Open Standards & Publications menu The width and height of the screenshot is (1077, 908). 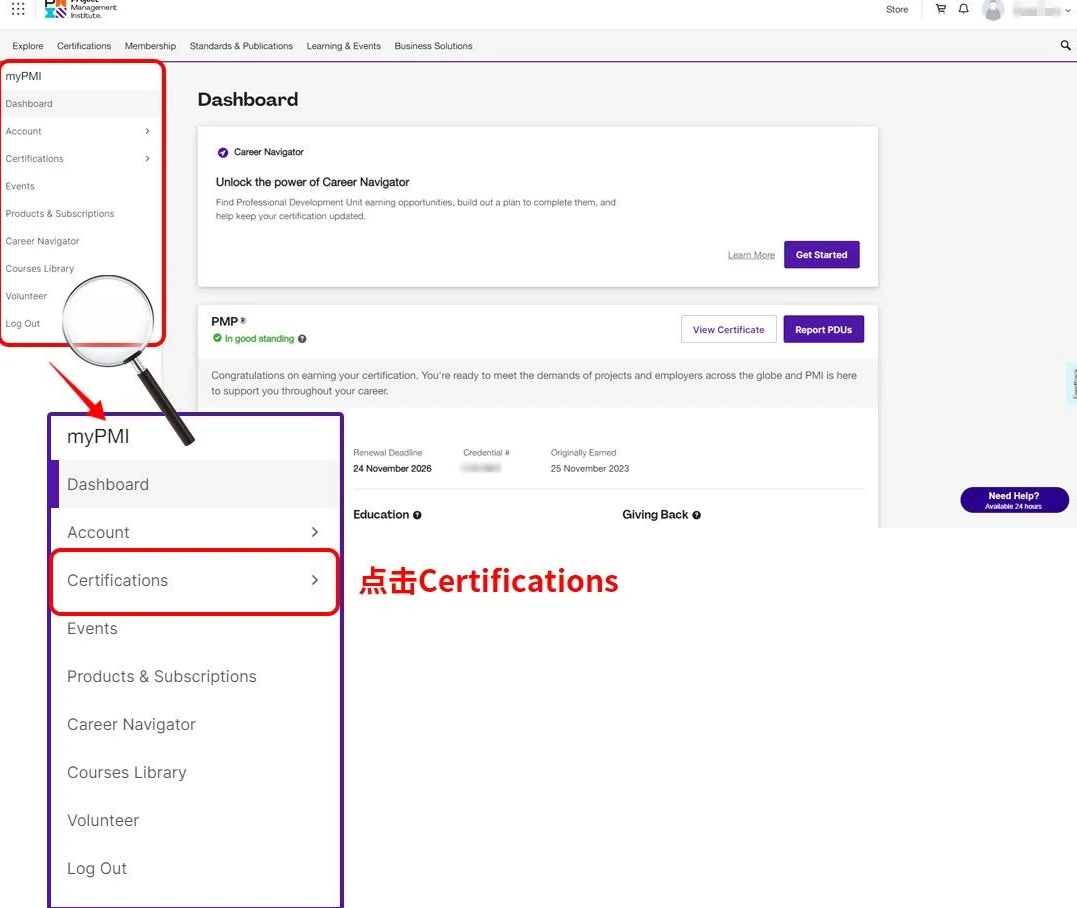[241, 46]
